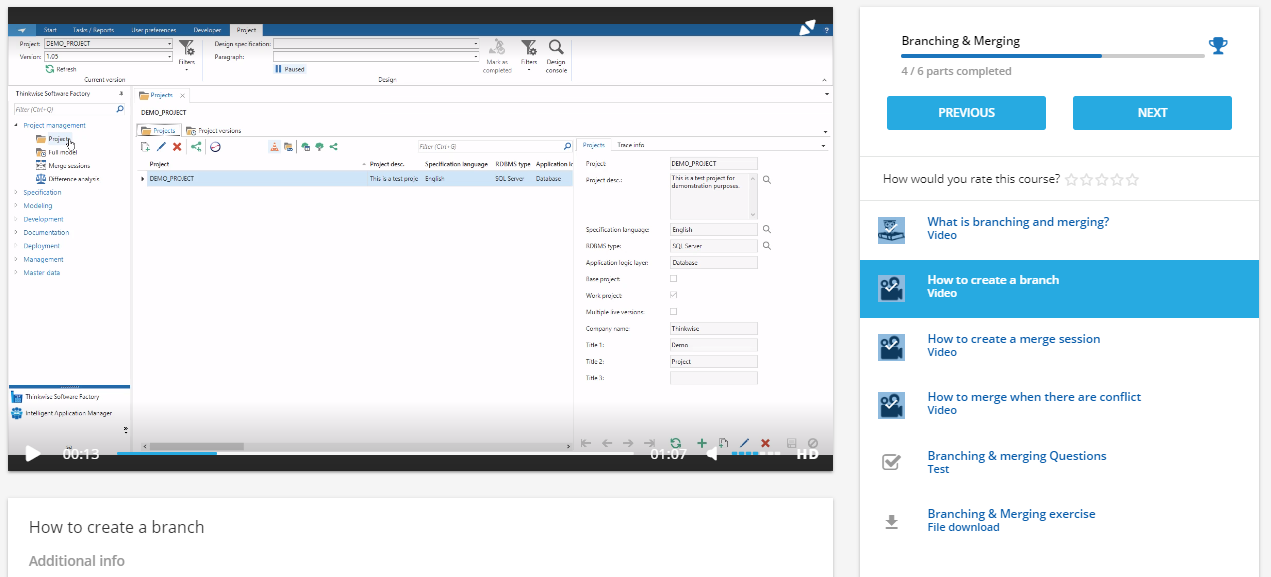
Task: Click the red delete X in grid toolbar
Action: point(177,147)
